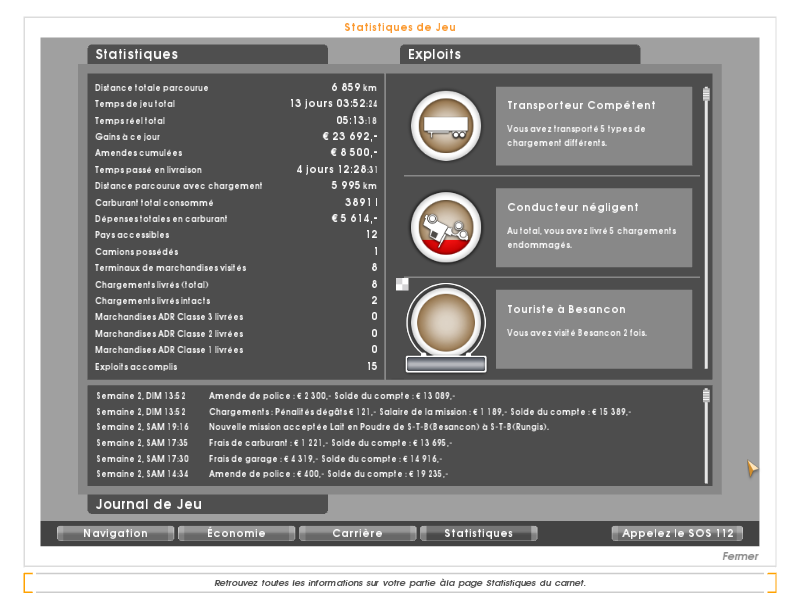The image size is (800, 600).
Task: Open the Carrière tab
Action: coord(357,533)
